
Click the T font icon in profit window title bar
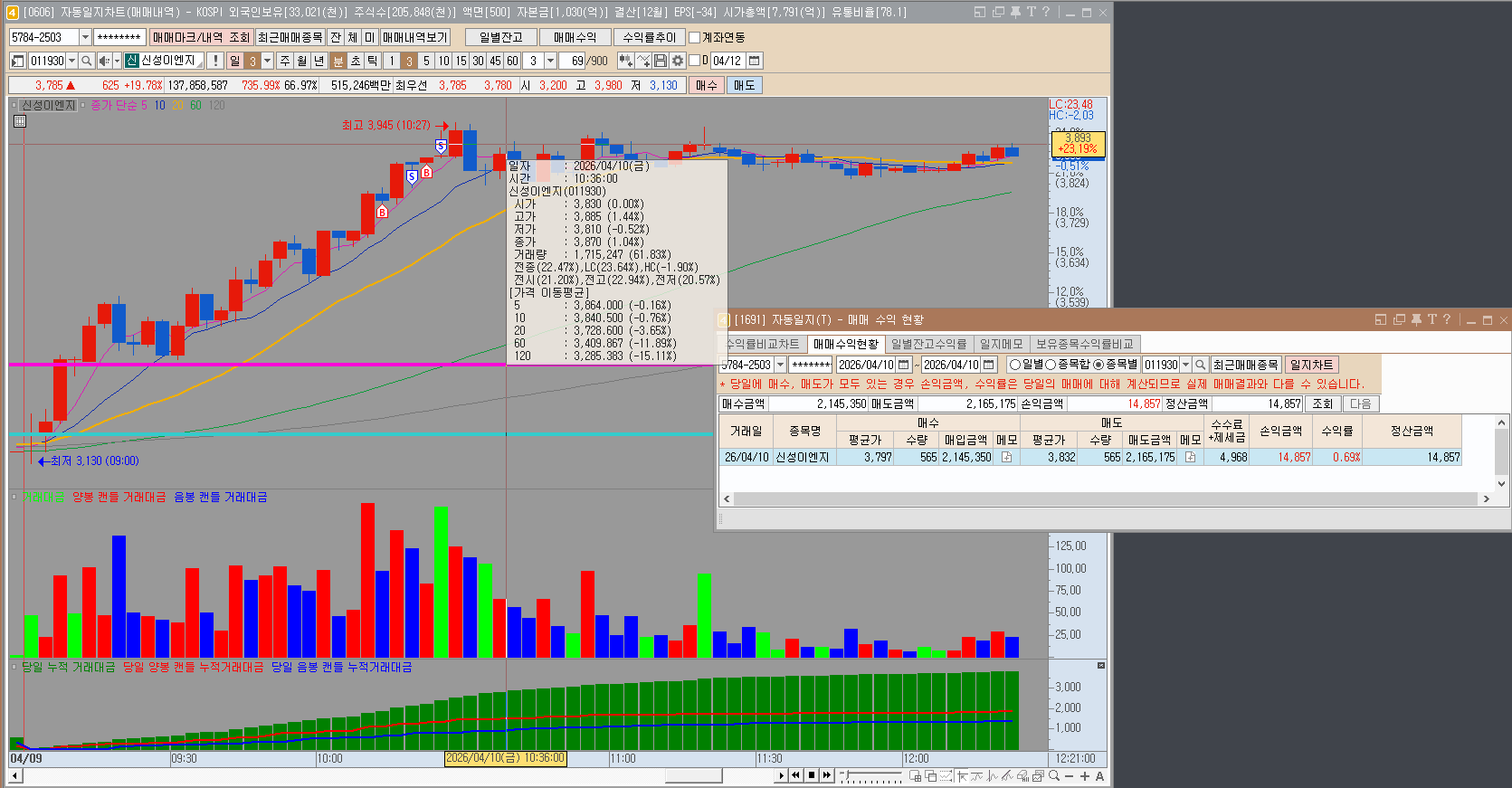tap(1432, 319)
